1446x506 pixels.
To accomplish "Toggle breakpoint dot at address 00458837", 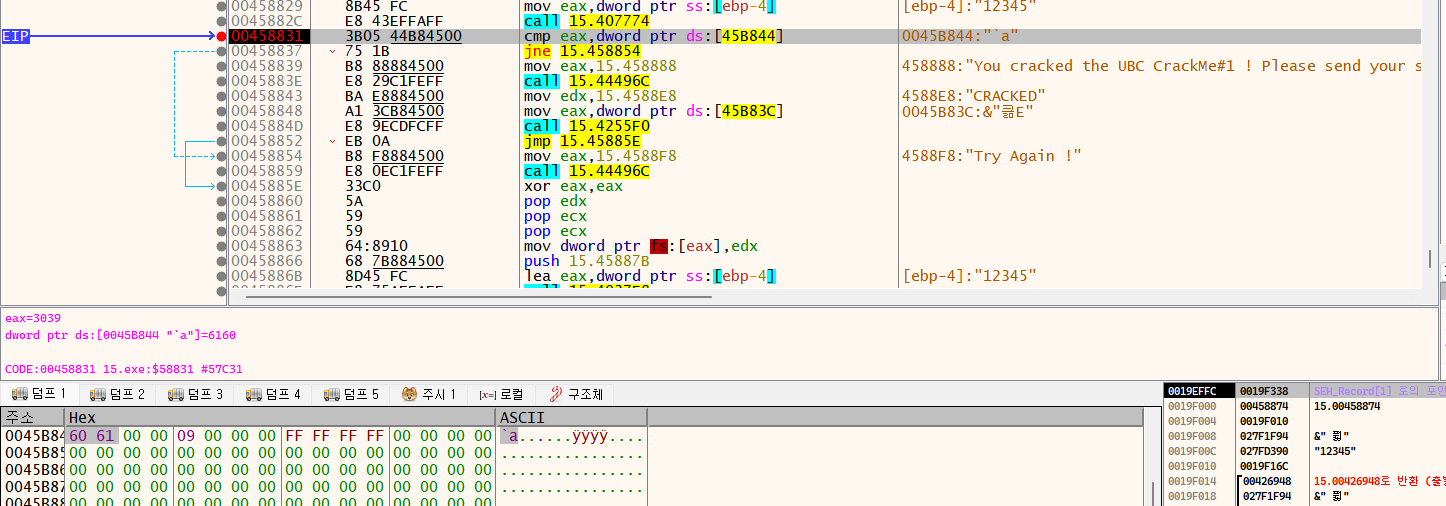I will coord(221,51).
